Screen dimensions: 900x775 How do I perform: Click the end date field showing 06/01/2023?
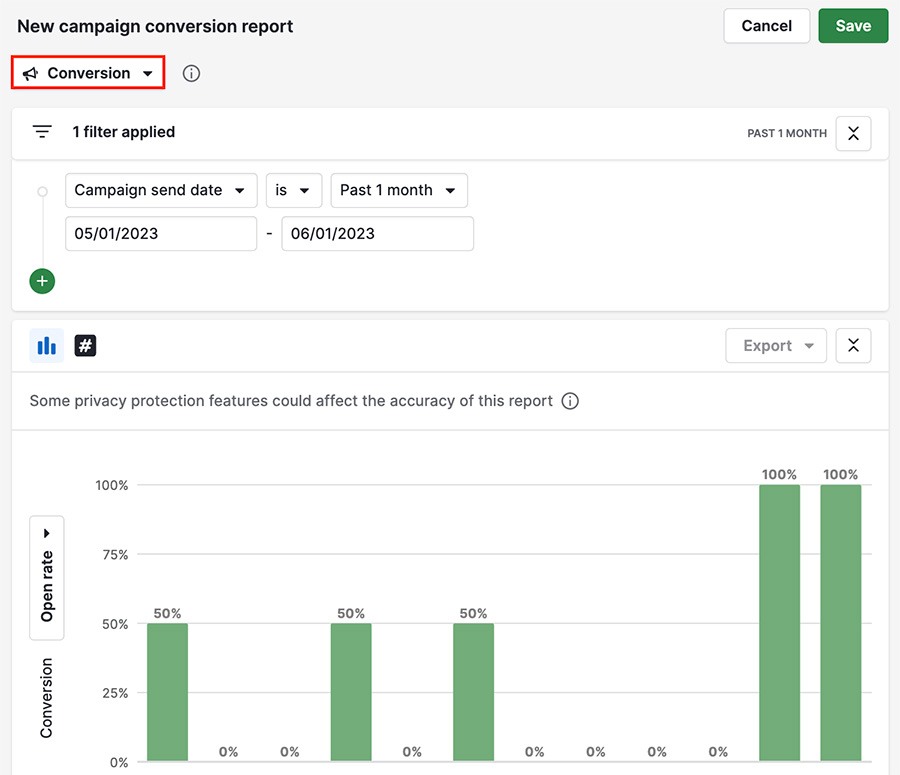(x=377, y=233)
